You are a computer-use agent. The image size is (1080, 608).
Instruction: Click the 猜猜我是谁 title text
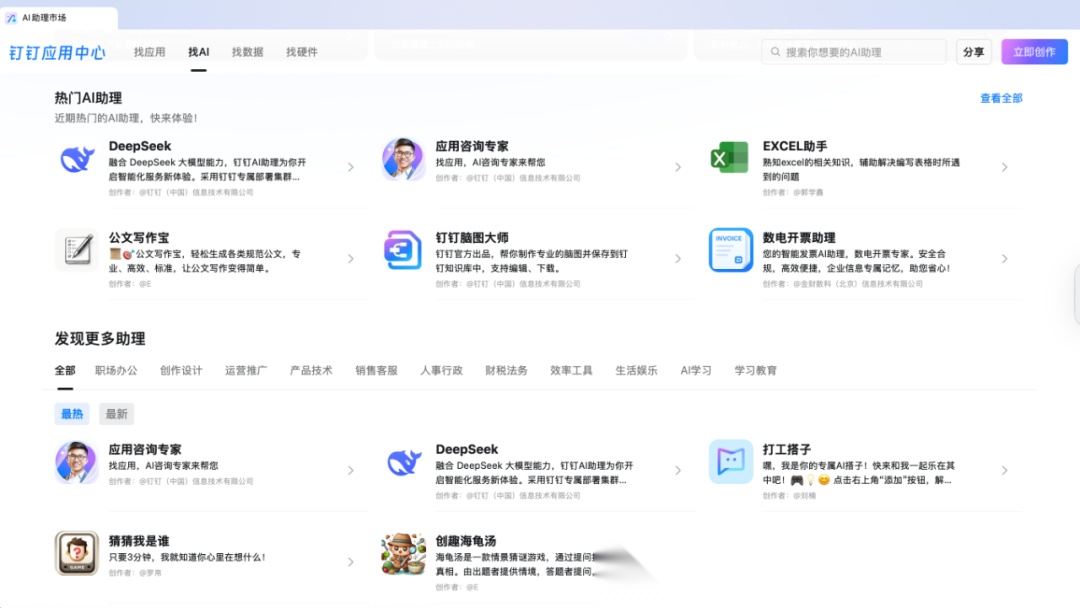point(138,541)
